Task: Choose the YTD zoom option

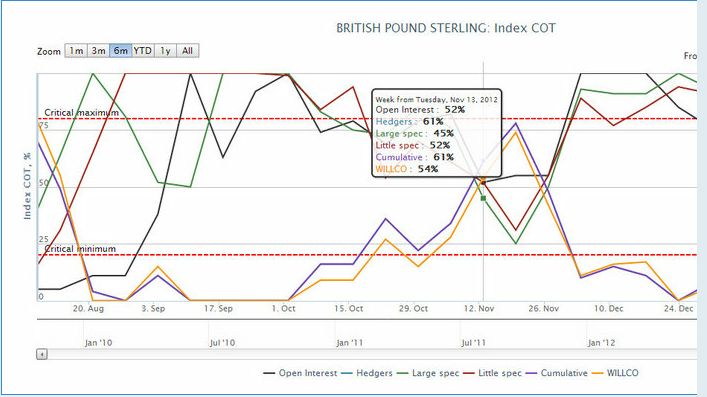Action: click(143, 51)
